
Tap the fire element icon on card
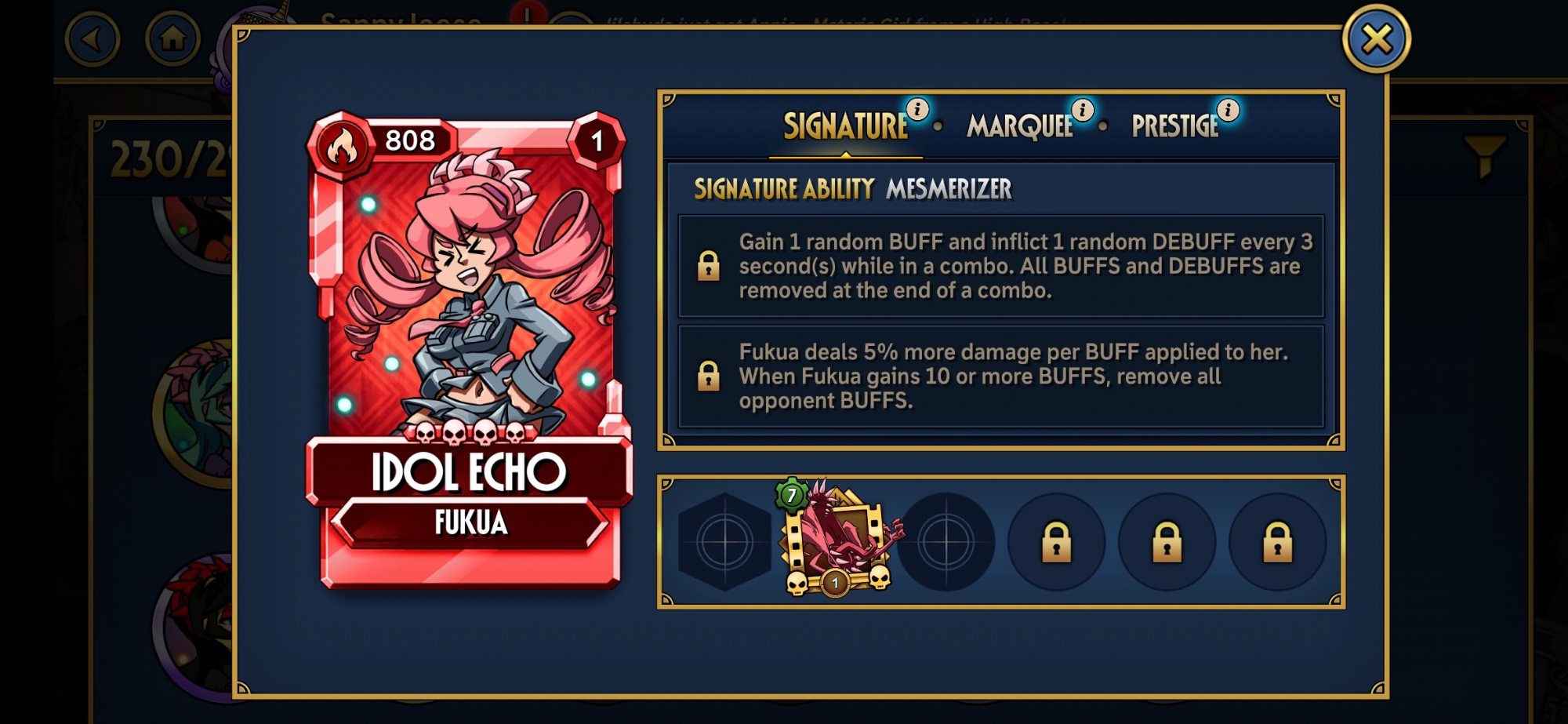341,145
